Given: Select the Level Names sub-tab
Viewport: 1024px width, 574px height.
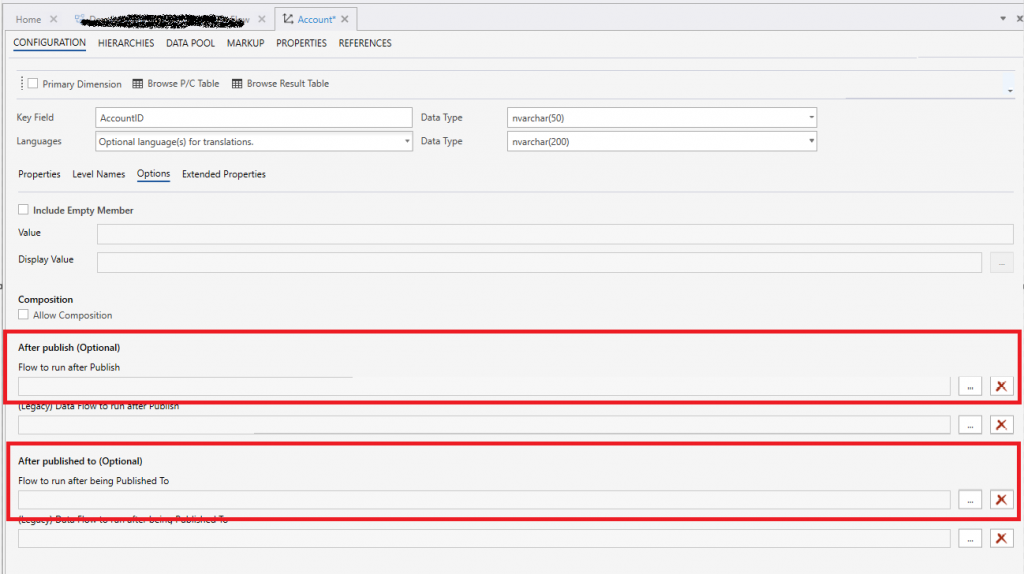Looking at the screenshot, I should 98,174.
